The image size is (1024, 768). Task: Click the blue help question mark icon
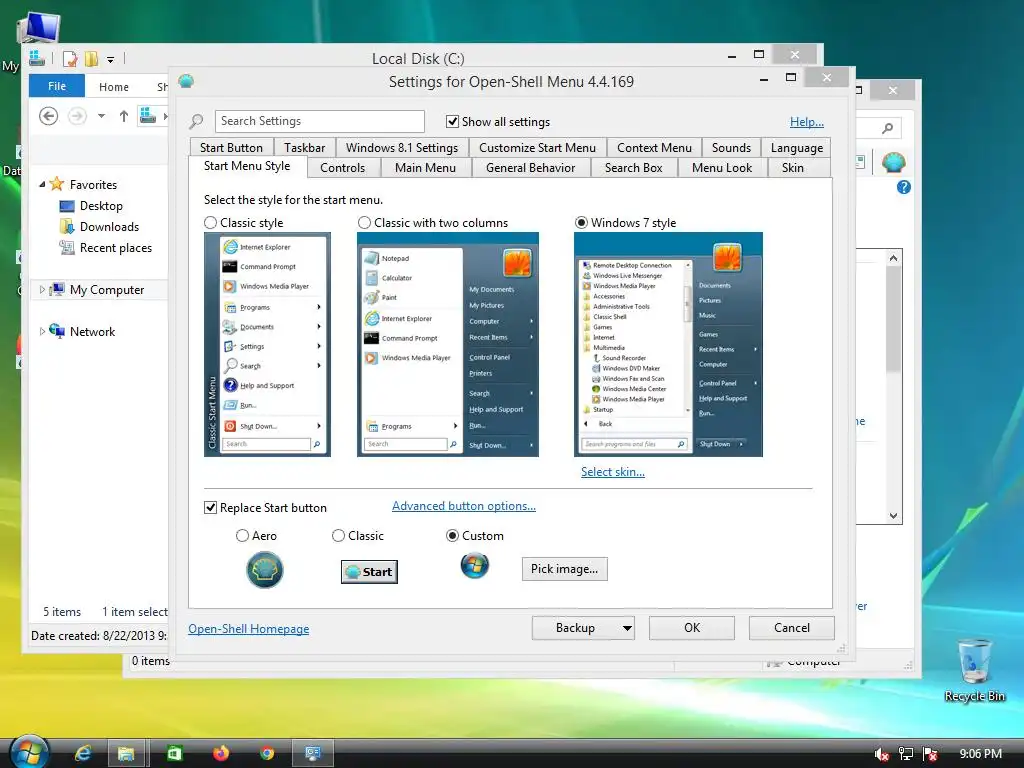pos(904,187)
